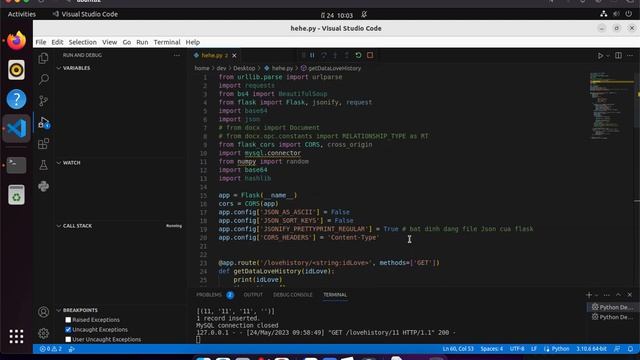Close the hehe.py editor tab

coord(234,55)
